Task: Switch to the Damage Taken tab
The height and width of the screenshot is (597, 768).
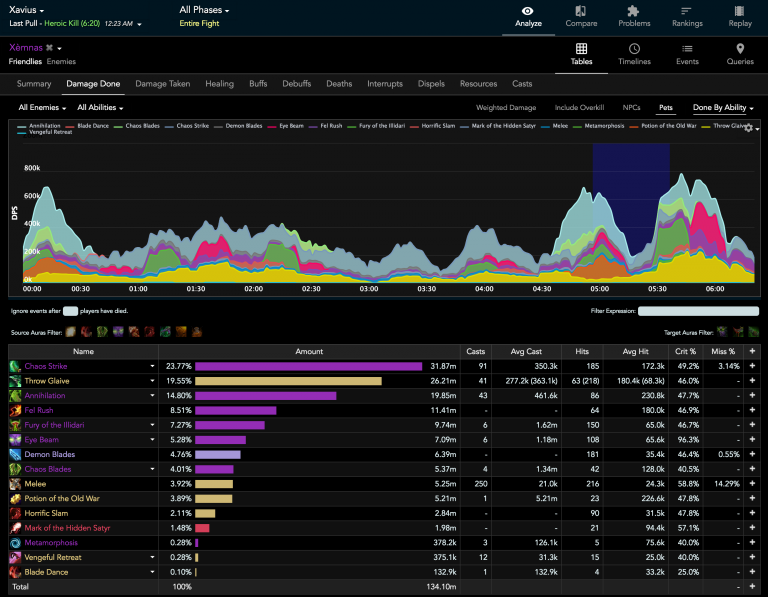Action: tap(162, 84)
